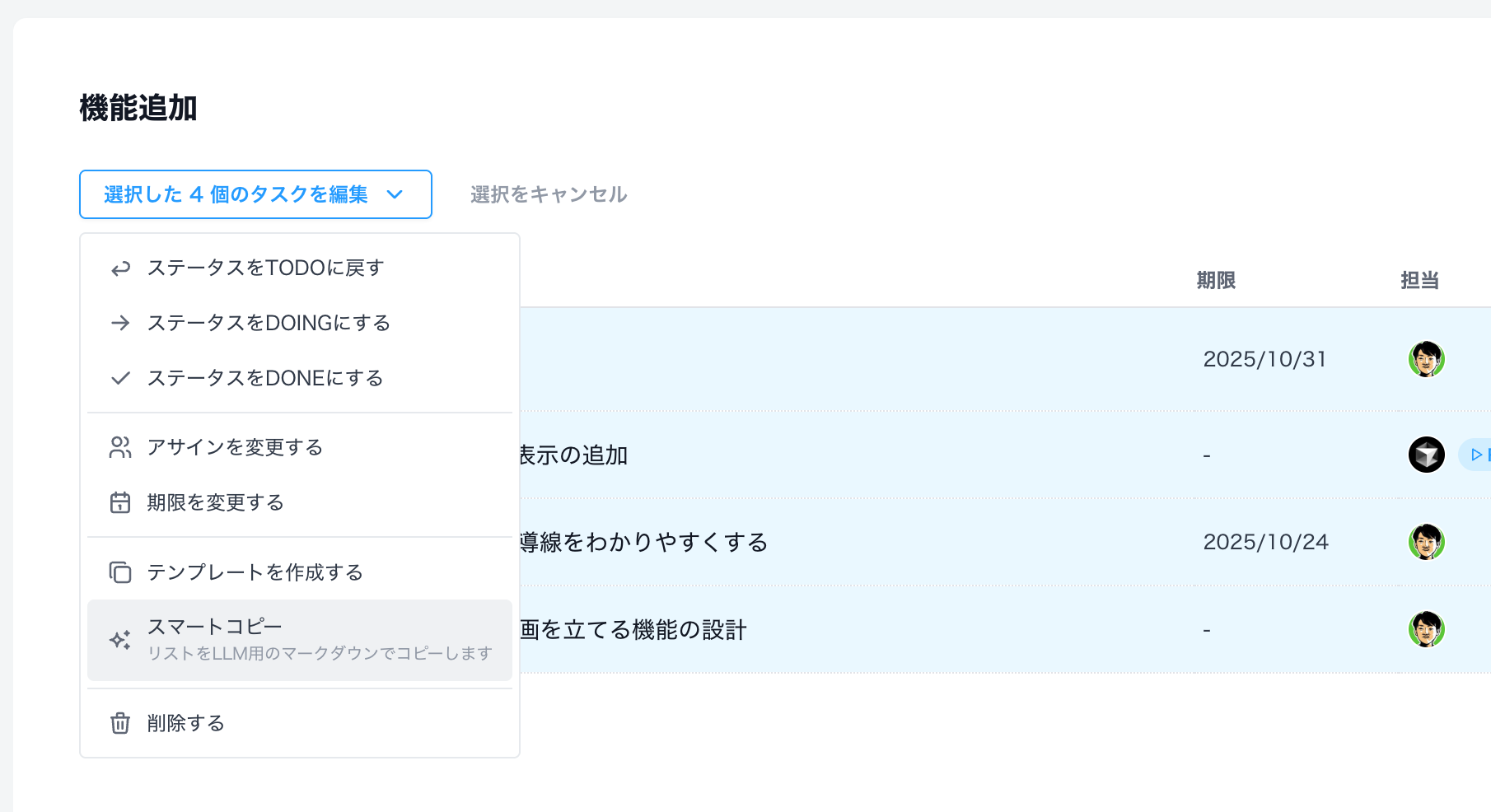Screen dimensions: 1491x812
Task: Click 選択をキャンセル to clear the selection
Action: click(x=548, y=194)
